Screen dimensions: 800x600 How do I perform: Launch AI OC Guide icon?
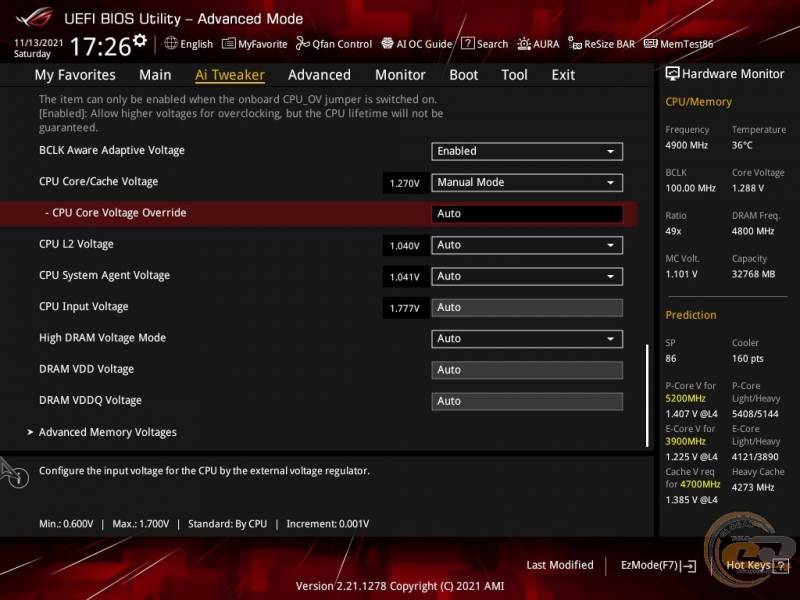pyautogui.click(x=387, y=43)
